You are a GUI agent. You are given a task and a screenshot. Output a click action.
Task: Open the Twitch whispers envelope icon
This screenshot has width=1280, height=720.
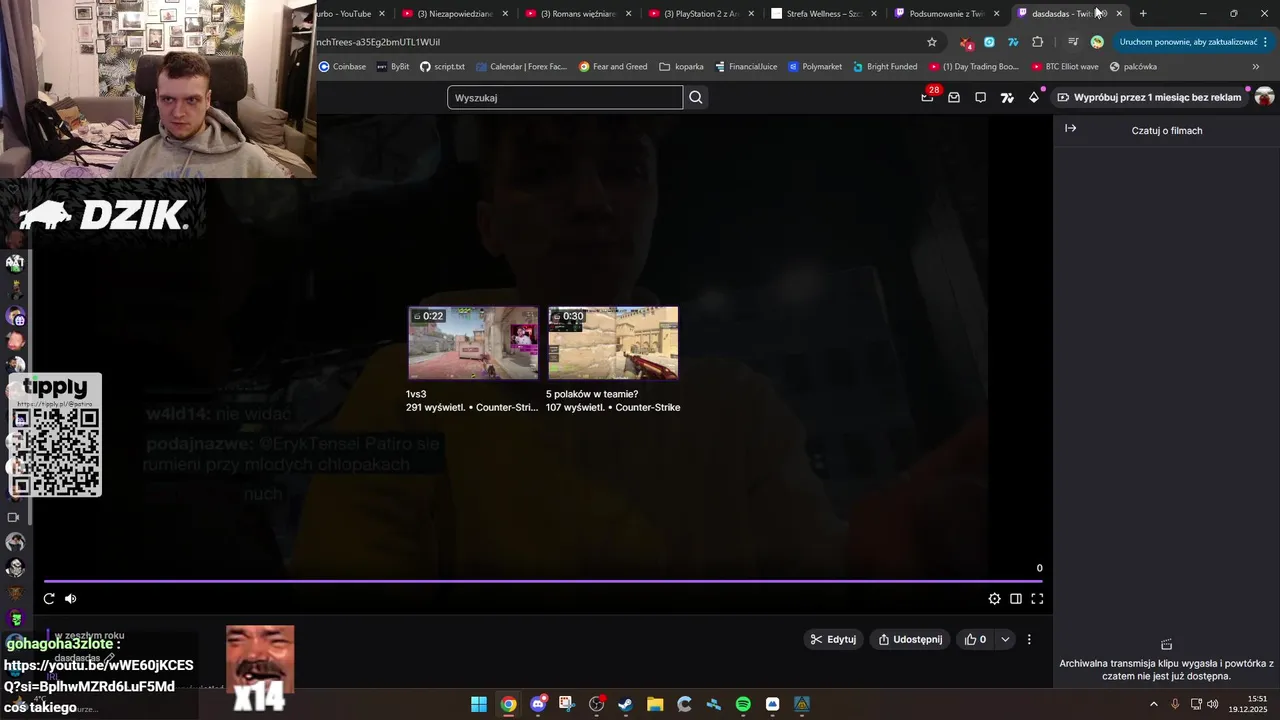click(x=954, y=97)
